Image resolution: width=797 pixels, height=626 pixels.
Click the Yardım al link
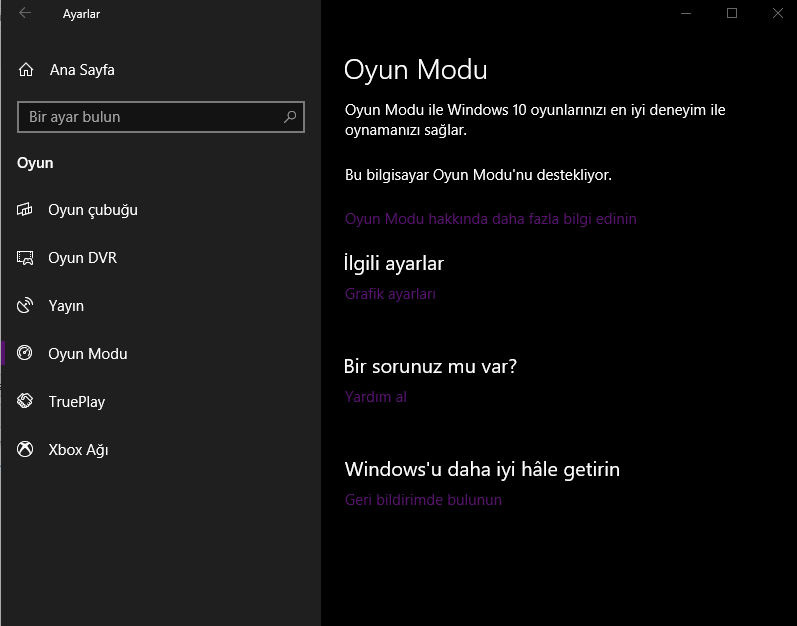click(375, 397)
